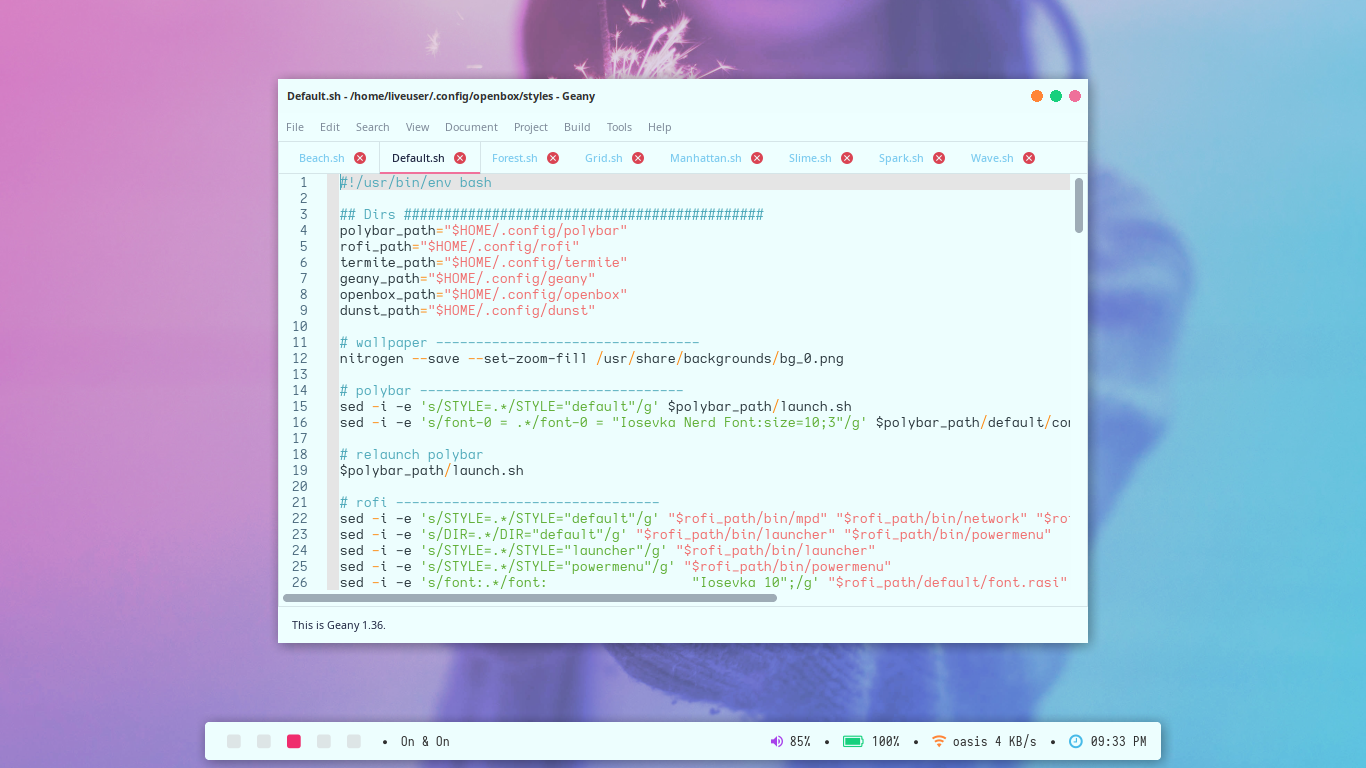Viewport: 1366px width, 768px height.
Task: Click the openbox_path variable on line 8
Action: [x=387, y=294]
